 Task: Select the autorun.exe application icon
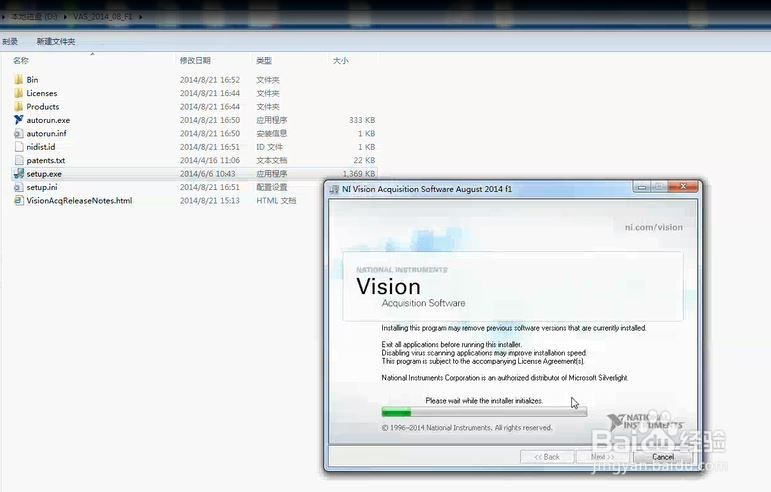point(19,119)
